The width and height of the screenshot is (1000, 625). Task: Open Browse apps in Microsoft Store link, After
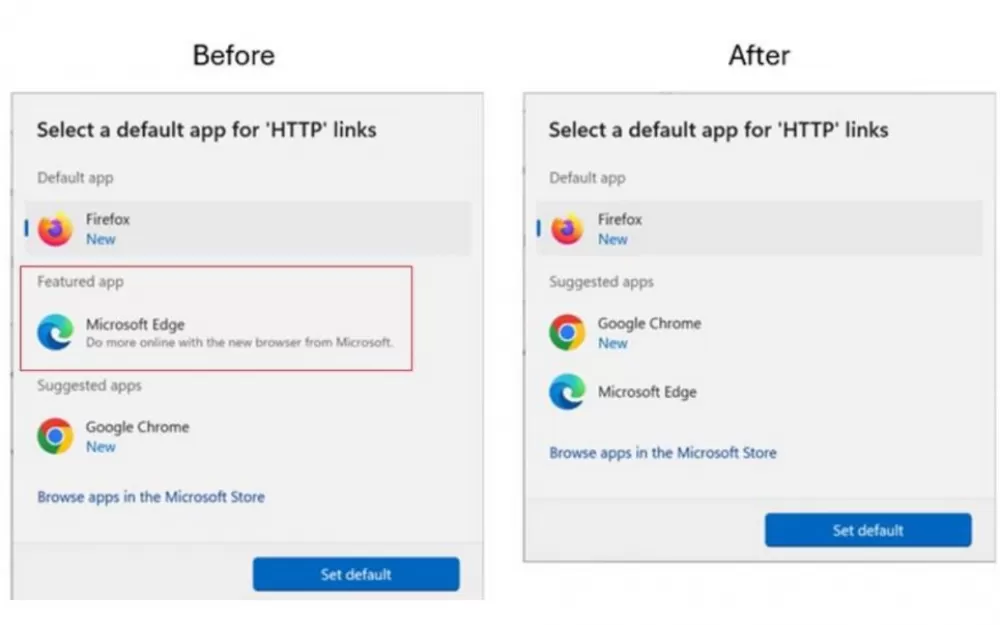tap(663, 453)
